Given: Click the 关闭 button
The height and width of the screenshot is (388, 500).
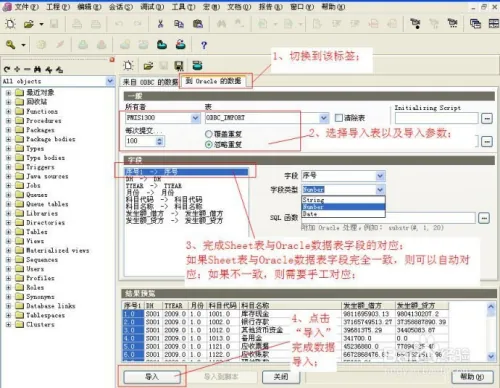Looking at the screenshot, I should coord(281,377).
